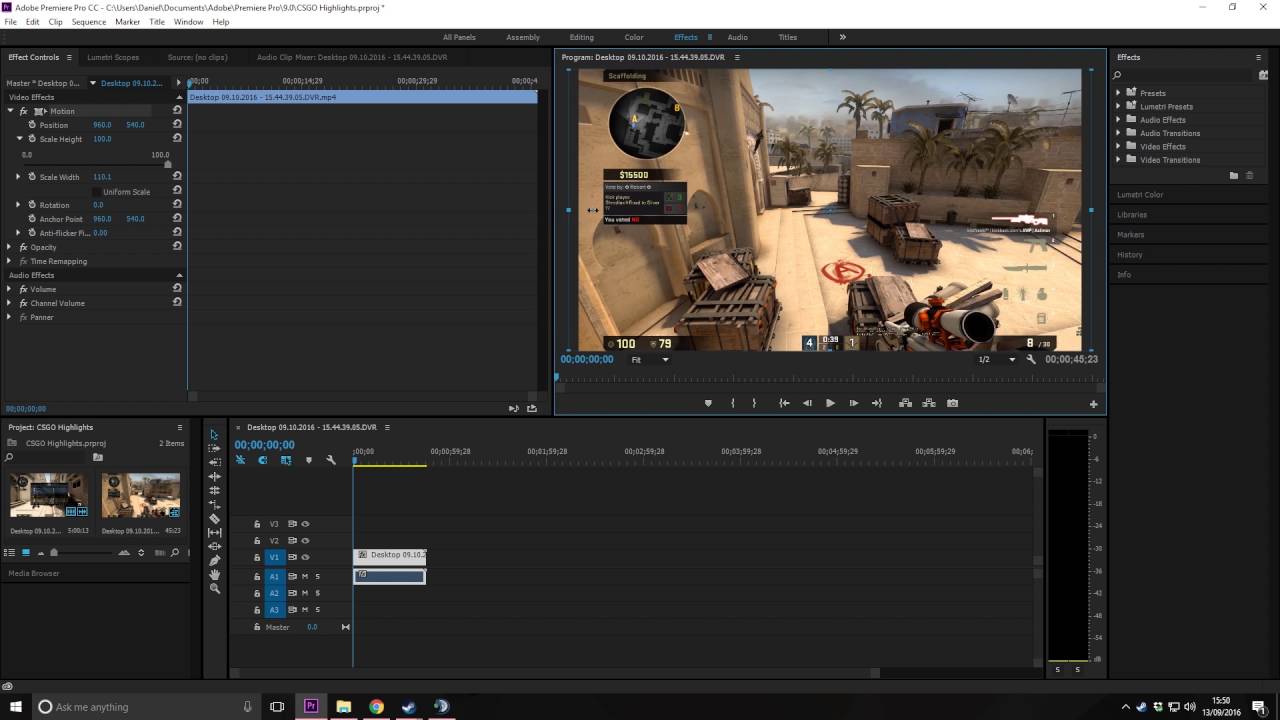Viewport: 1280px width, 720px height.
Task: Select the Slide tool
Action: point(214,547)
